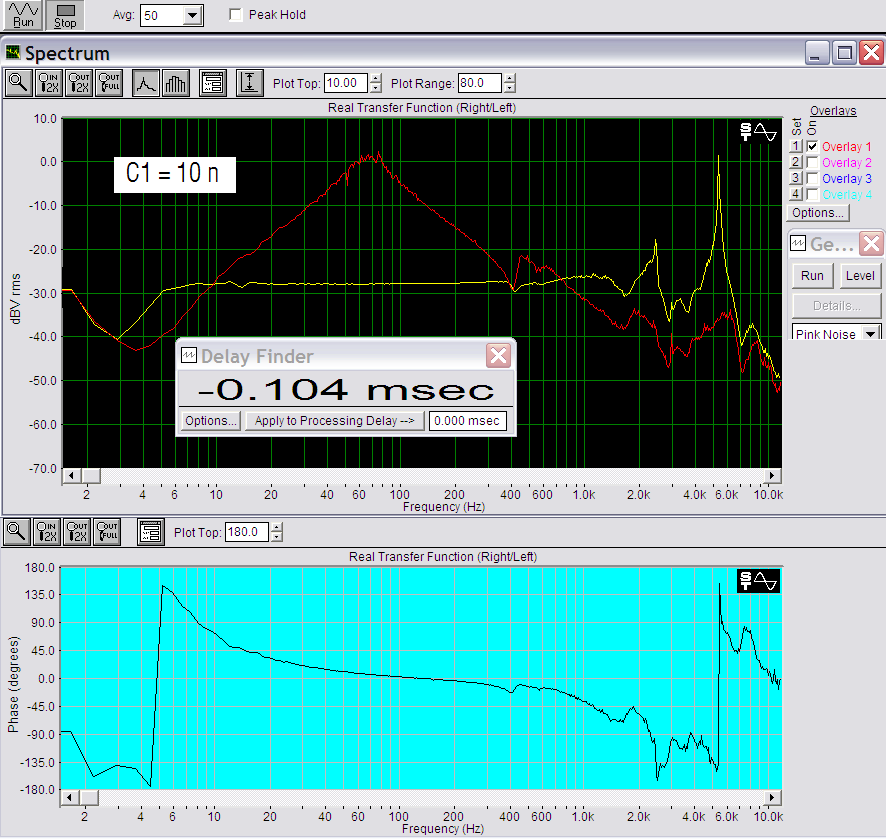Image resolution: width=886 pixels, height=839 pixels.
Task: Zoom Out 2X on the phase plot
Action: [x=77, y=532]
